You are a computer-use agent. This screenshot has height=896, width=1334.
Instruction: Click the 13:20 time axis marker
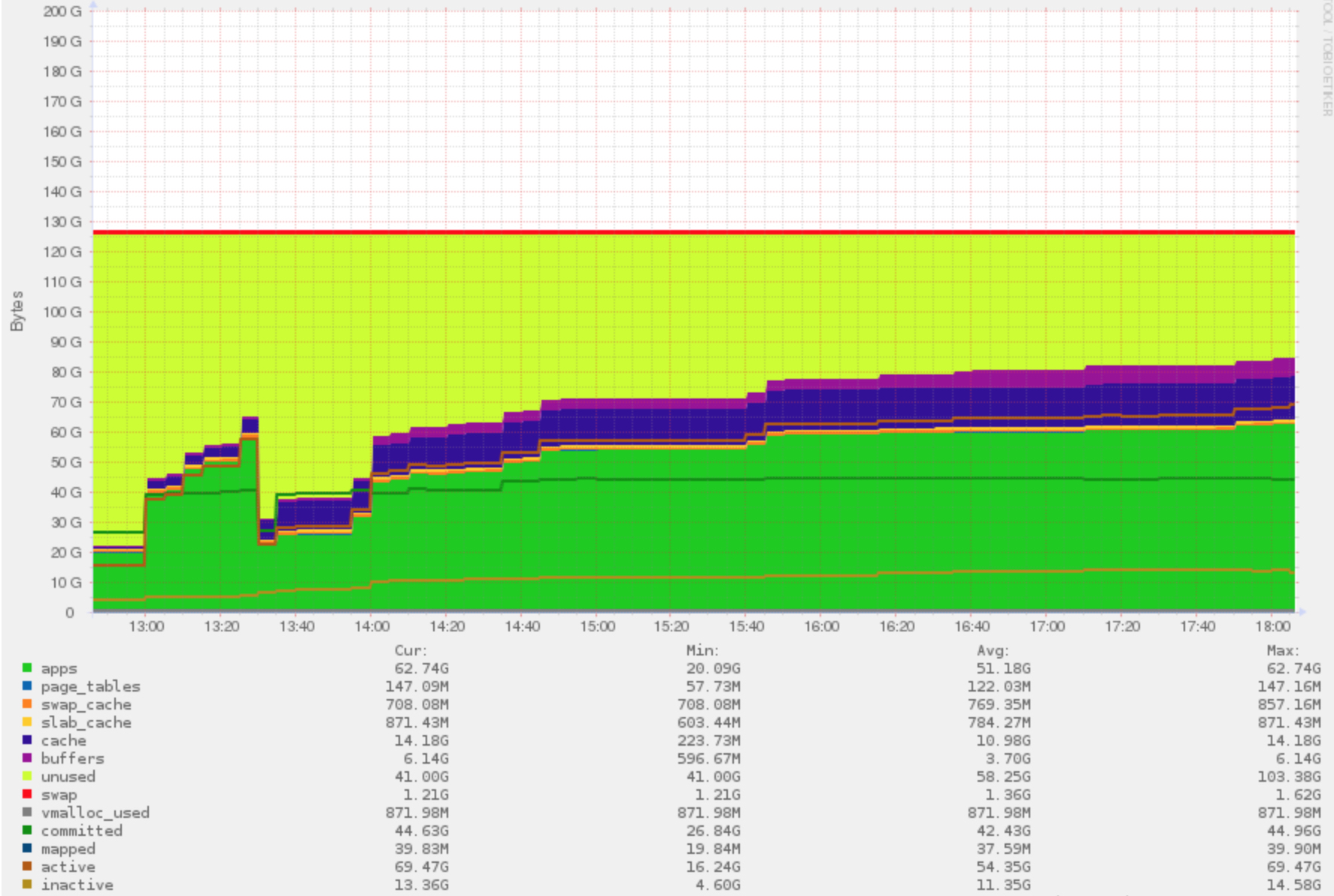click(x=221, y=626)
